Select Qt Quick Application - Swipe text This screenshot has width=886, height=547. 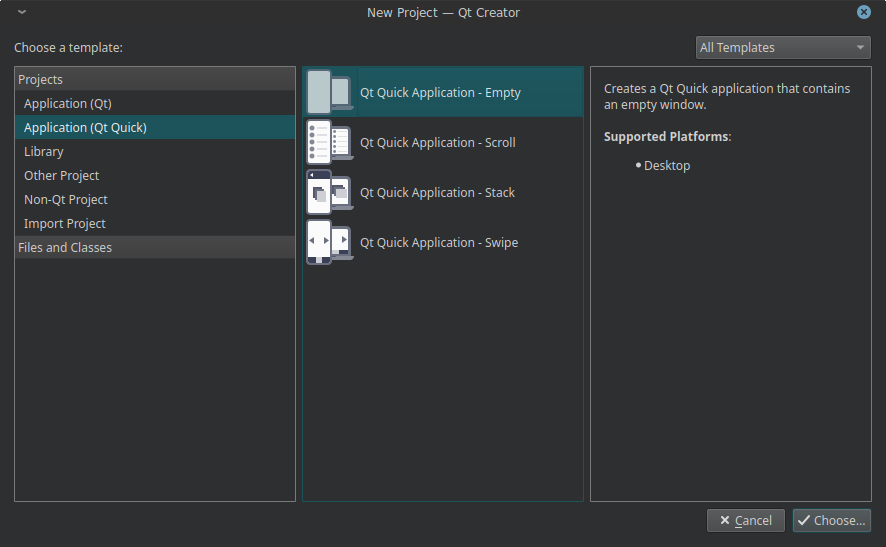click(x=439, y=242)
